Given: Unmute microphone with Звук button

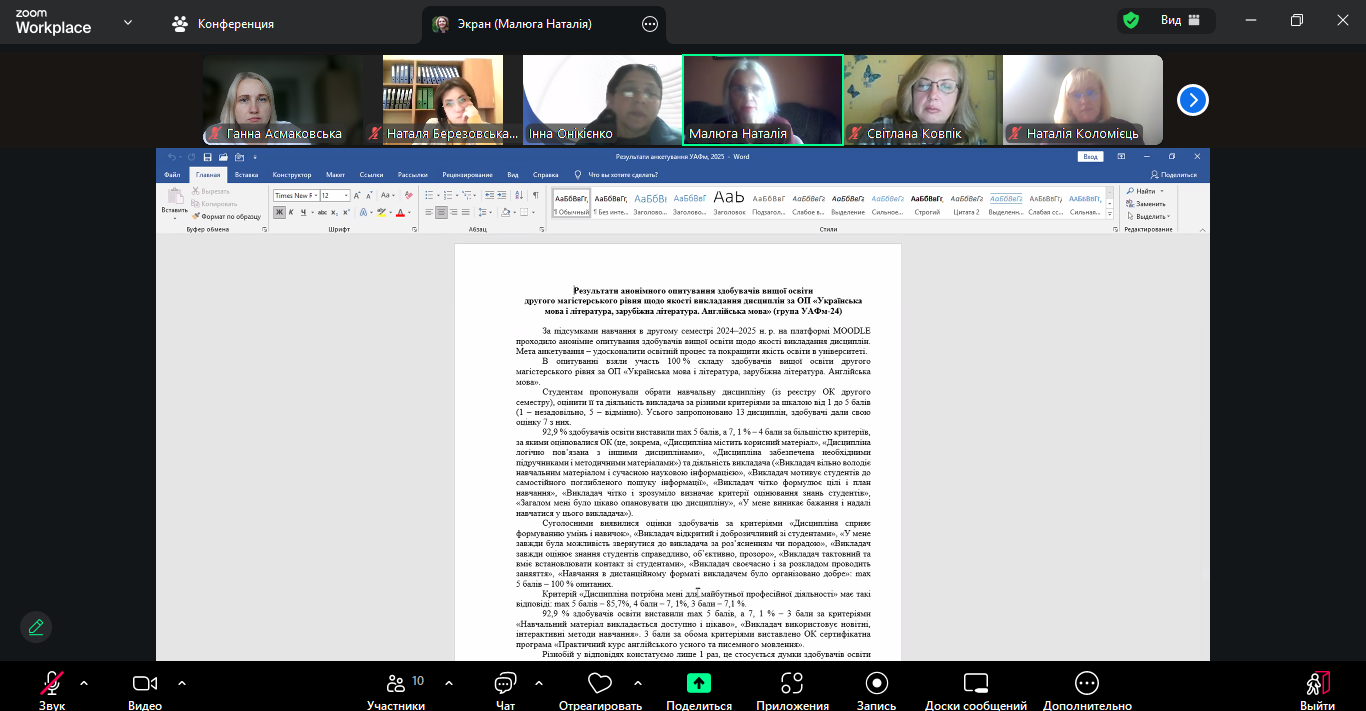Looking at the screenshot, I should [x=52, y=684].
